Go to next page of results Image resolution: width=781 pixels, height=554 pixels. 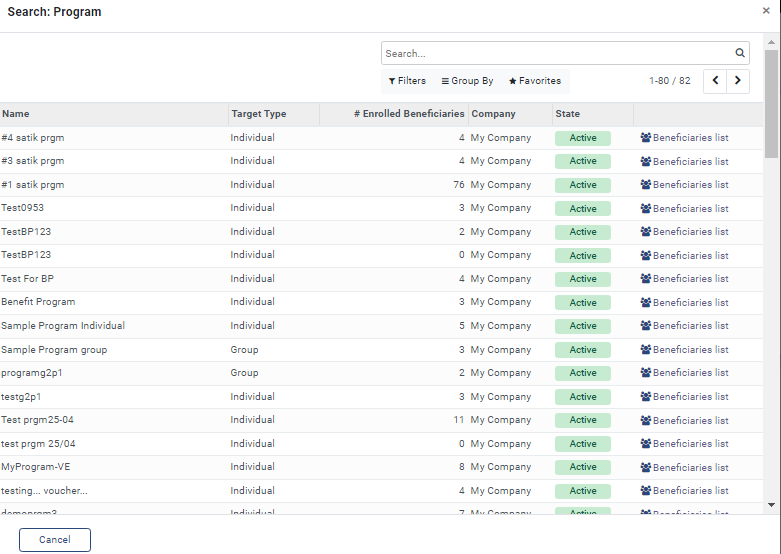pos(738,81)
